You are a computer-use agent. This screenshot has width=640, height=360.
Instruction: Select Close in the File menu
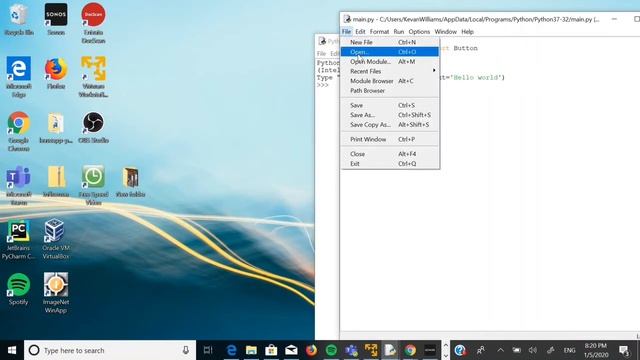[390, 154]
